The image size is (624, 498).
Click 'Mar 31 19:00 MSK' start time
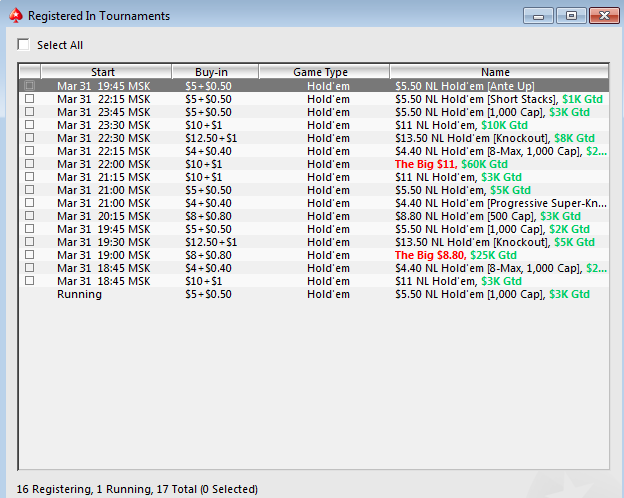coord(104,255)
